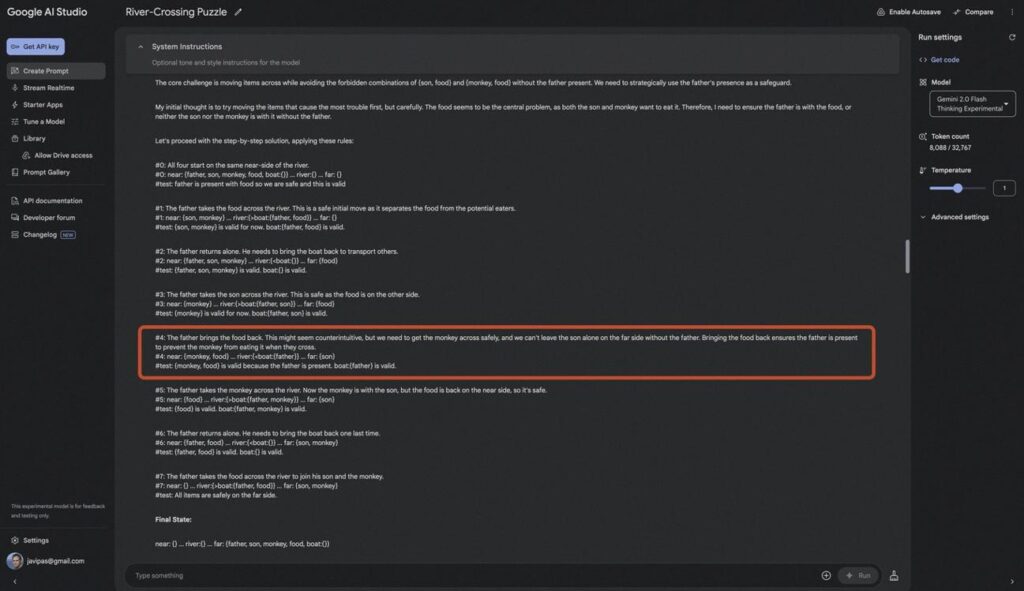Collapse the right settings panel with the arrow

[1012, 581]
